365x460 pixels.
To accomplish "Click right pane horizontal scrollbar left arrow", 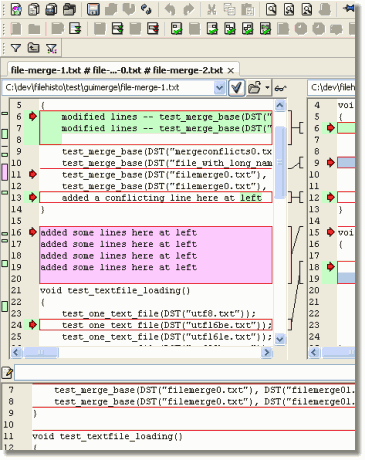I will [x=314, y=352].
